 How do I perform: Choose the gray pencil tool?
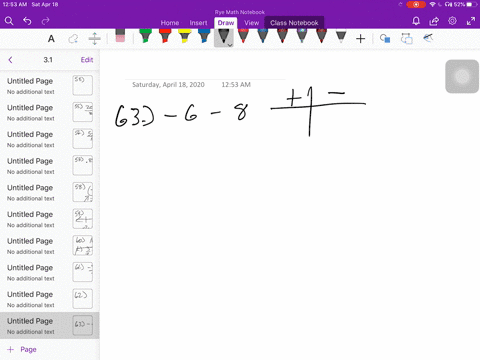341,37
